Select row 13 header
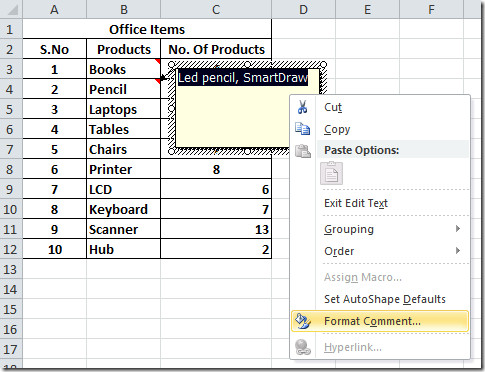485x372 pixels. click(x=11, y=269)
